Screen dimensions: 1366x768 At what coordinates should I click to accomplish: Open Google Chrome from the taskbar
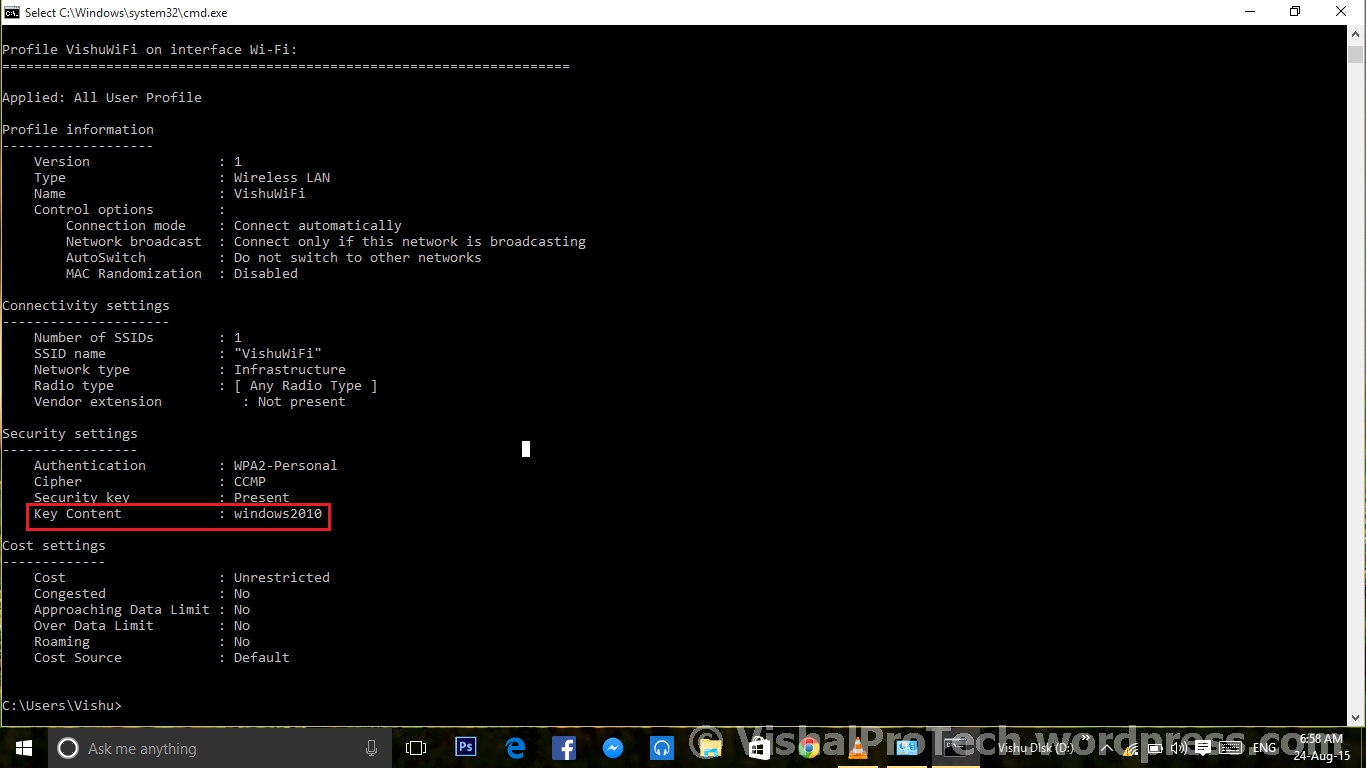[x=807, y=747]
